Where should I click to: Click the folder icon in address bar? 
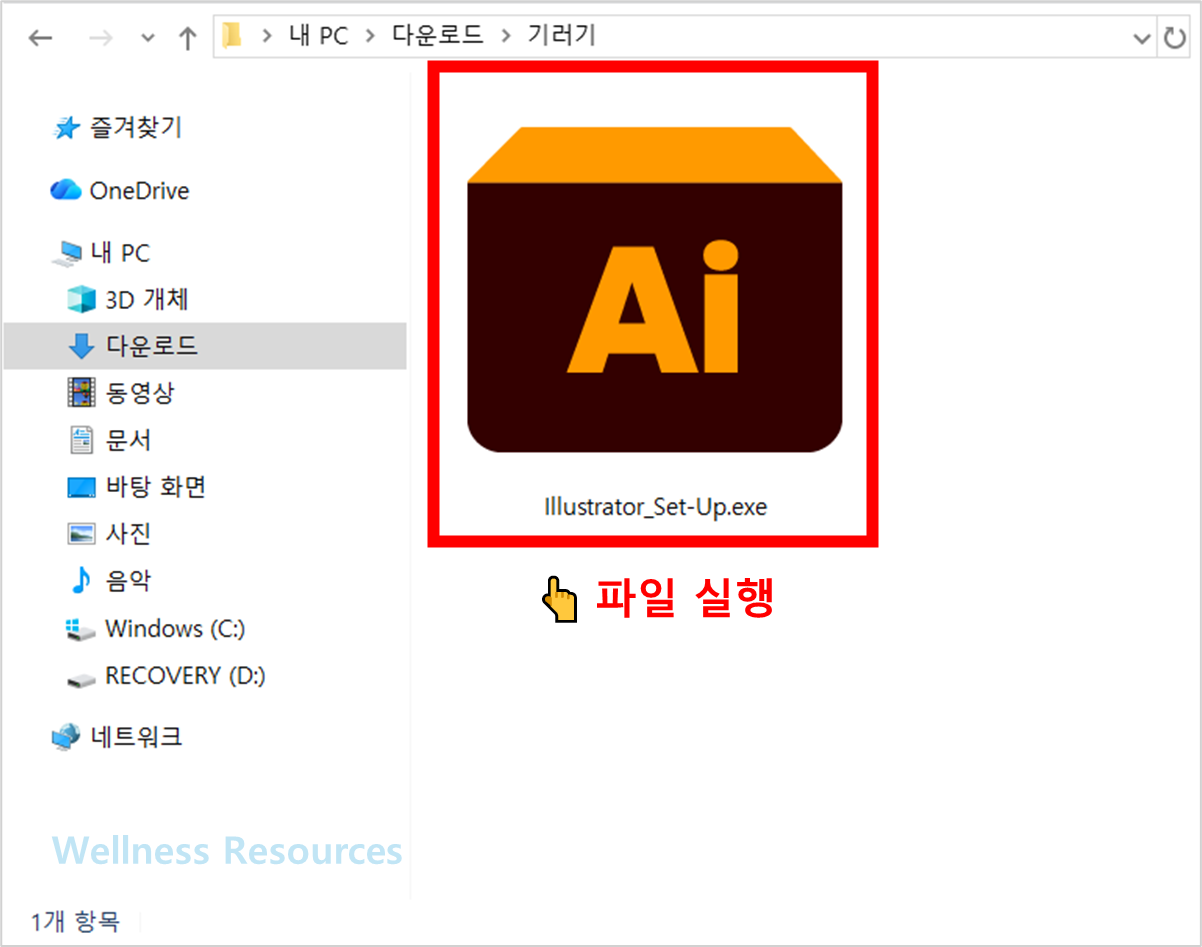(232, 37)
